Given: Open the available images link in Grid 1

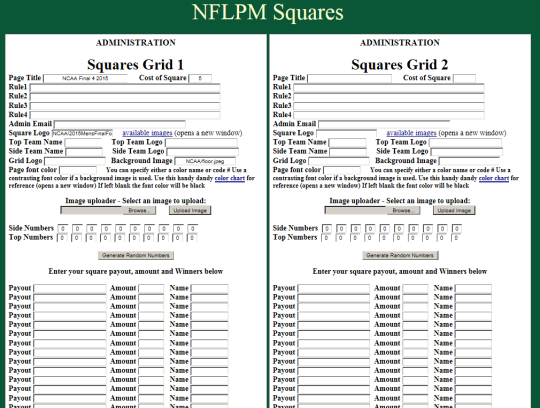Looking at the screenshot, I should point(147,133).
